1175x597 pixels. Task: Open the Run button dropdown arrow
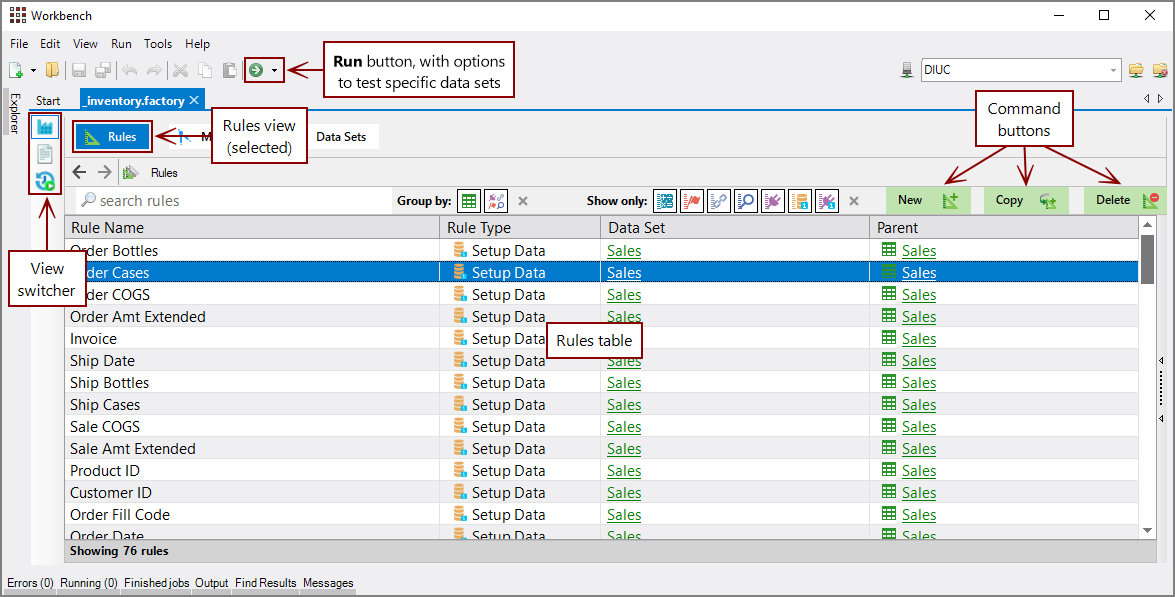click(274, 69)
